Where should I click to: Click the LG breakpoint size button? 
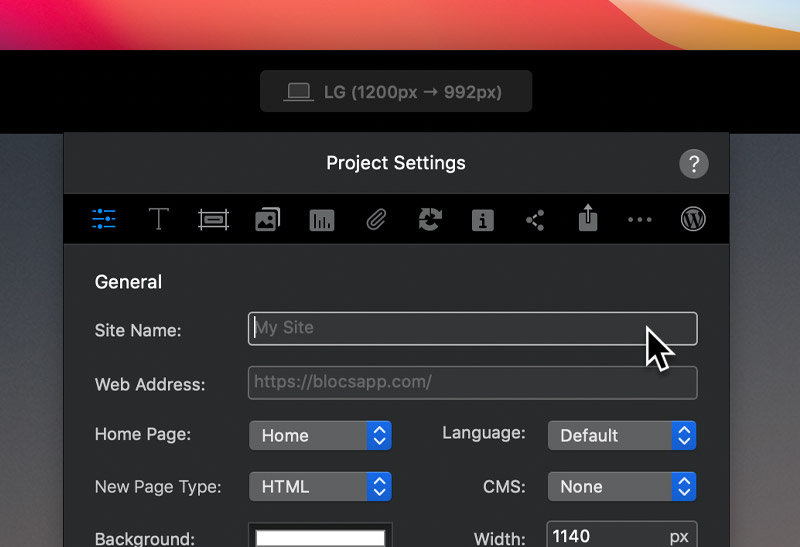pyautogui.click(x=396, y=91)
